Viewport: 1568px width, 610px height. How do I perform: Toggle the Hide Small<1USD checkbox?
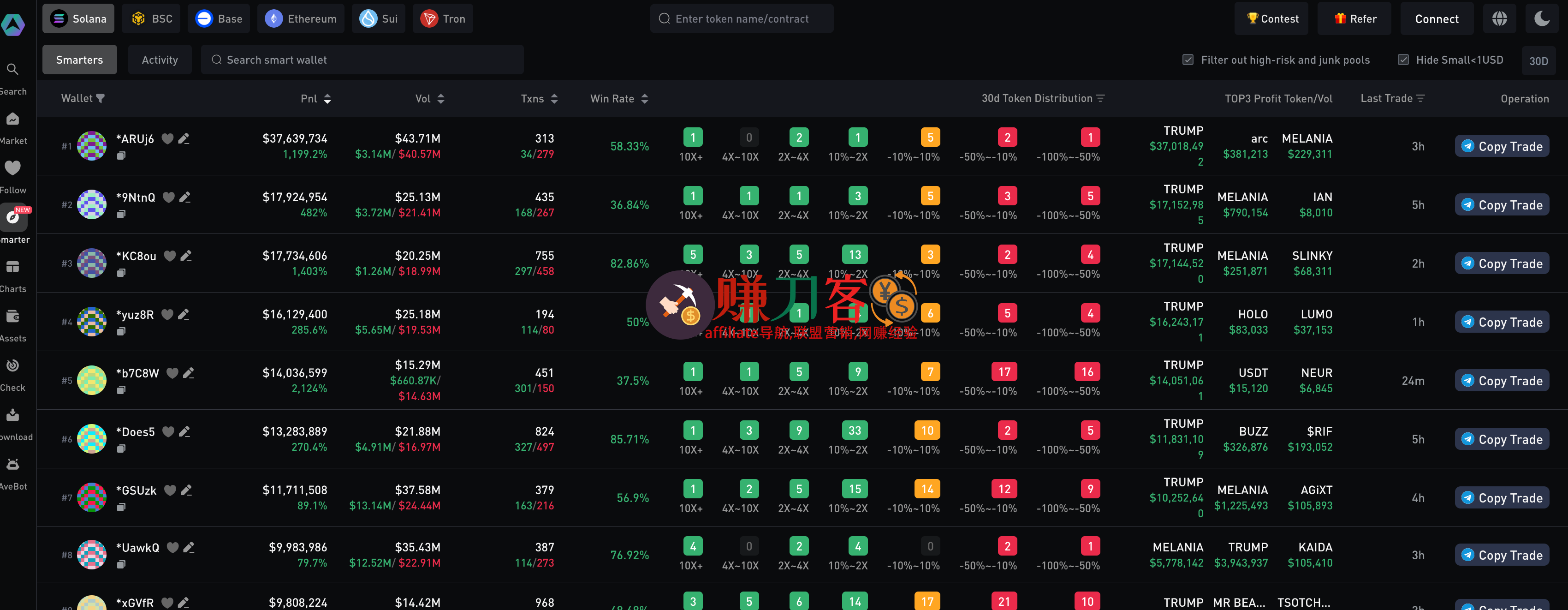point(1403,60)
